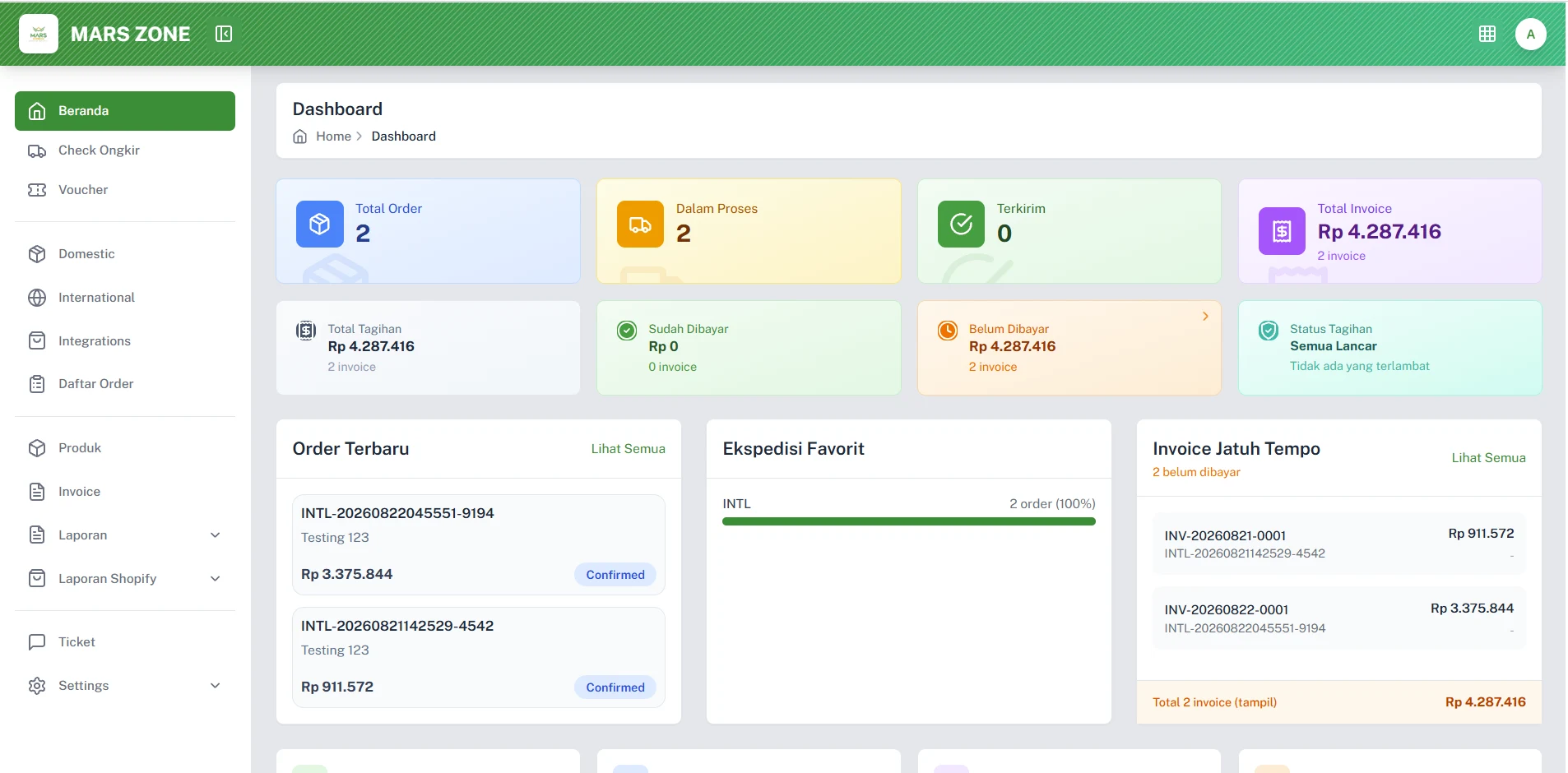
Task: Collapse the sidebar with panel toggle icon
Action: pos(224,34)
